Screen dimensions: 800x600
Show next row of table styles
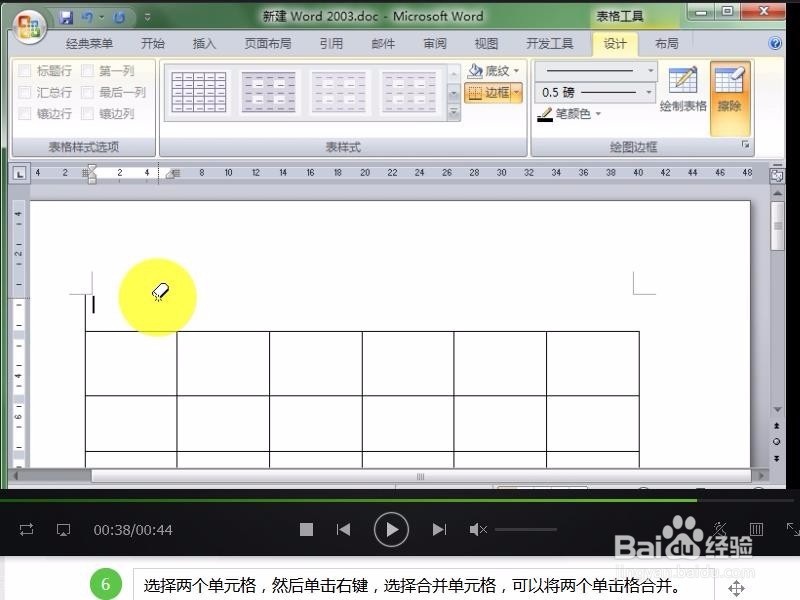pos(454,93)
